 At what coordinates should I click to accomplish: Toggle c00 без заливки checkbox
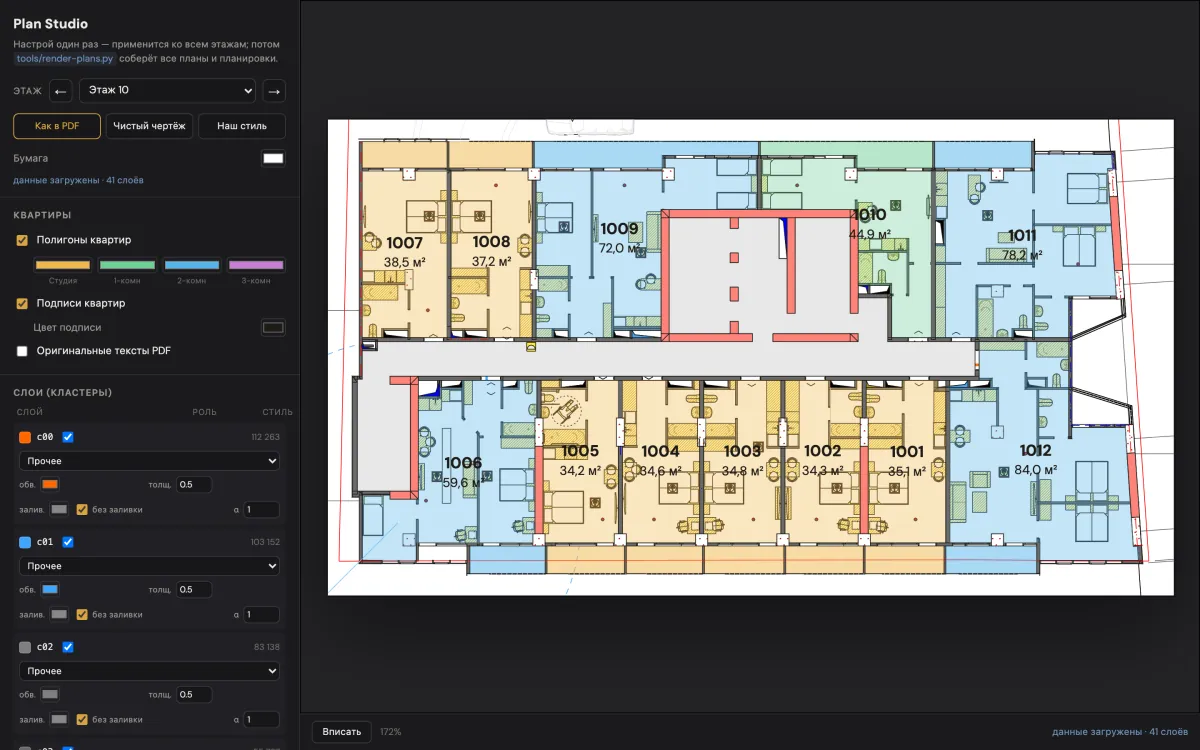(82, 509)
